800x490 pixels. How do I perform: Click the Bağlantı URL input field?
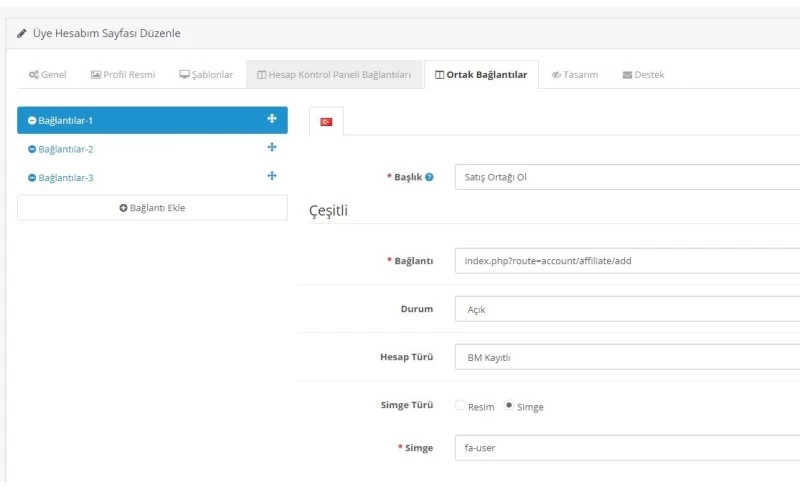[x=627, y=261]
